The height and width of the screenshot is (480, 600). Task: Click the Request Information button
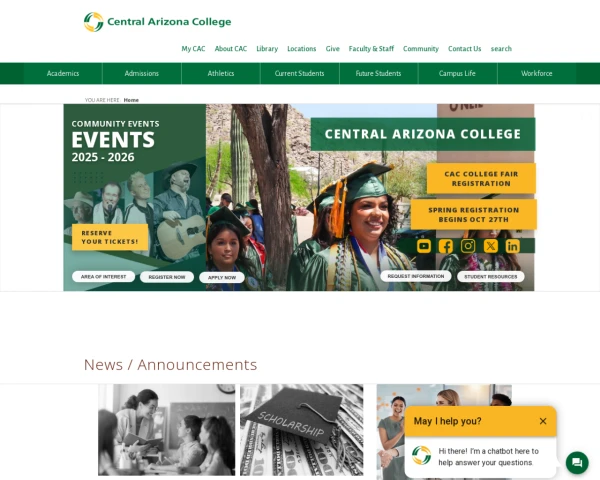tap(416, 276)
